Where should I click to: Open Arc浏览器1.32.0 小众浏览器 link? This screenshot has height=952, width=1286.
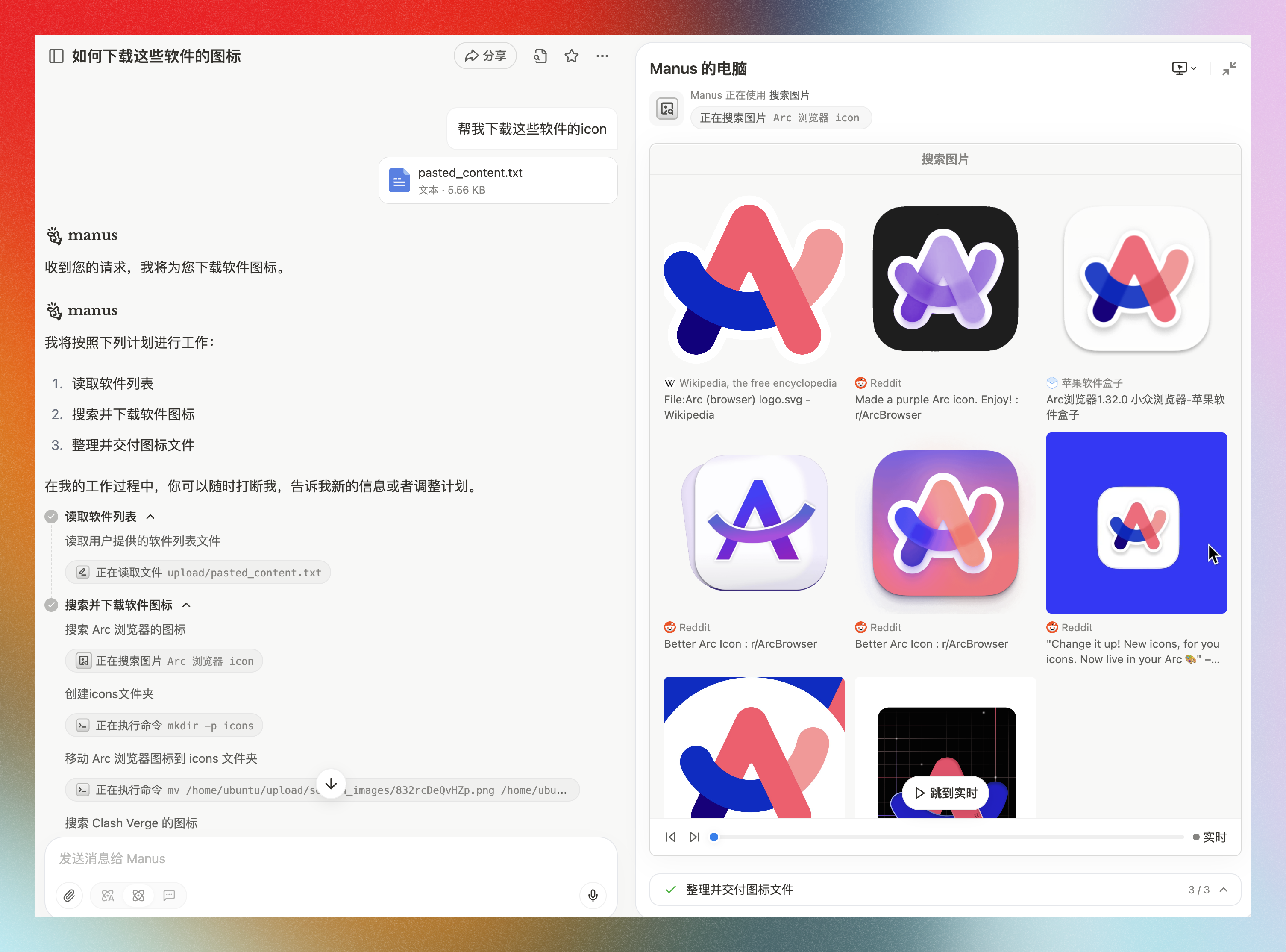click(1135, 407)
